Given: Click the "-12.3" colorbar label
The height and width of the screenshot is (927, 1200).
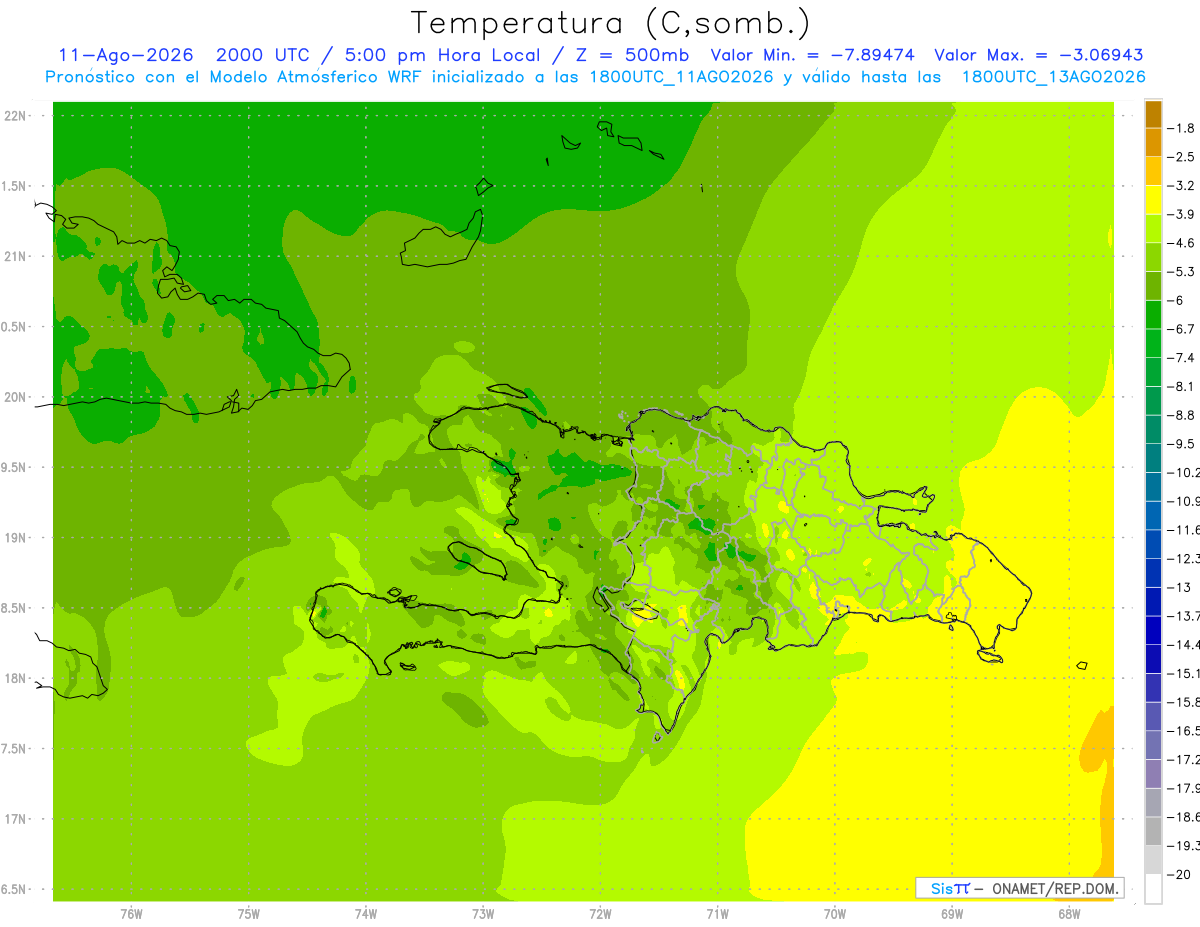Looking at the screenshot, I should click(1184, 558).
